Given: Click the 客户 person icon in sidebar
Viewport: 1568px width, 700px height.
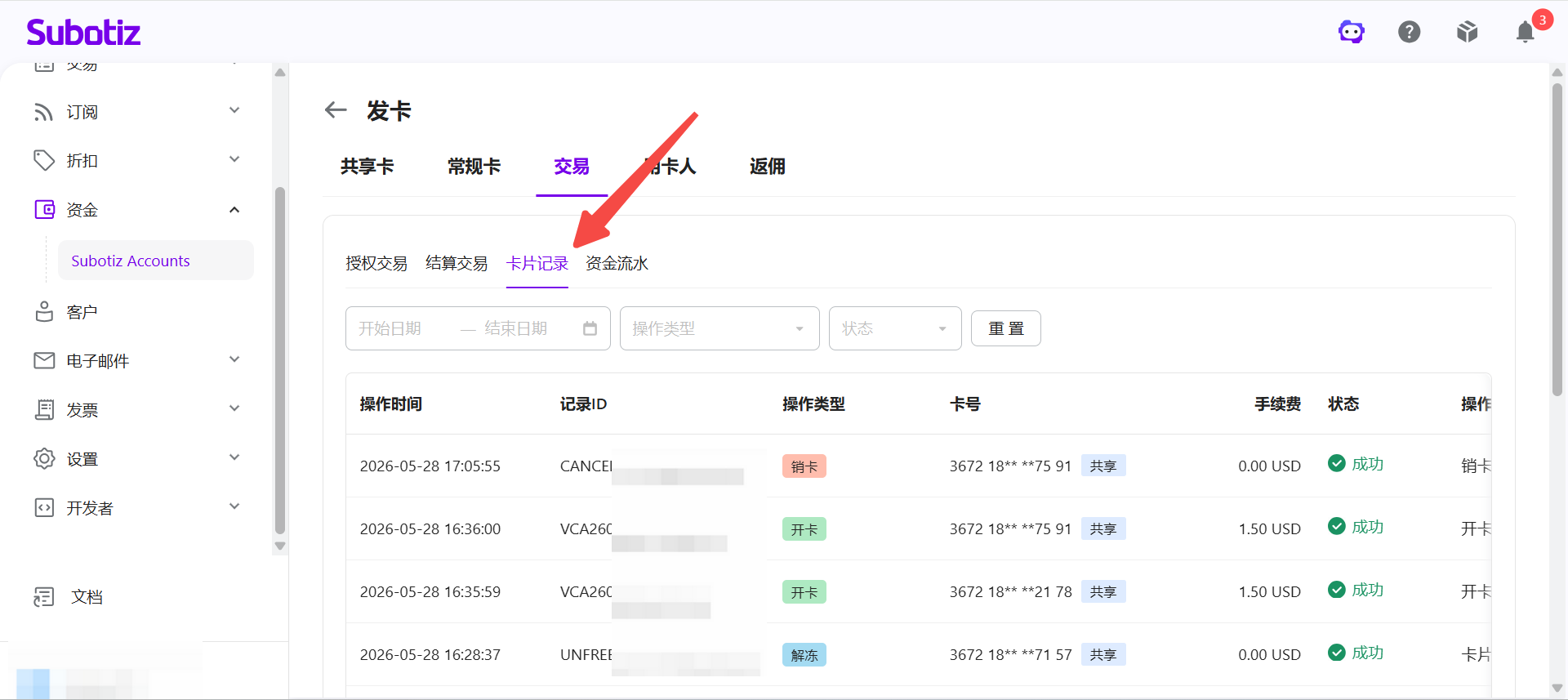Looking at the screenshot, I should (44, 312).
